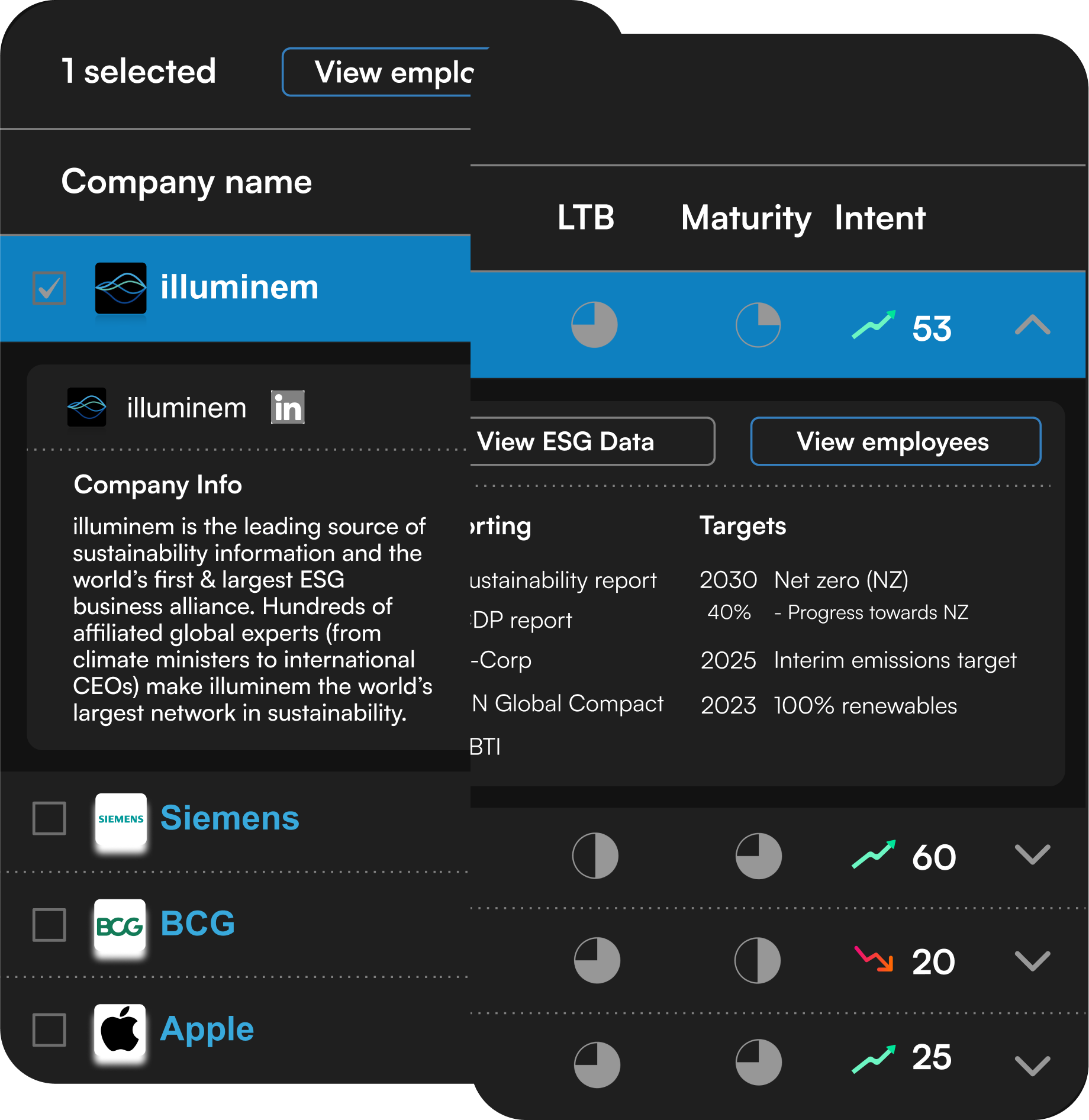This screenshot has width=1089, height=1120.
Task: Click illuminem name in selected row
Action: point(240,288)
